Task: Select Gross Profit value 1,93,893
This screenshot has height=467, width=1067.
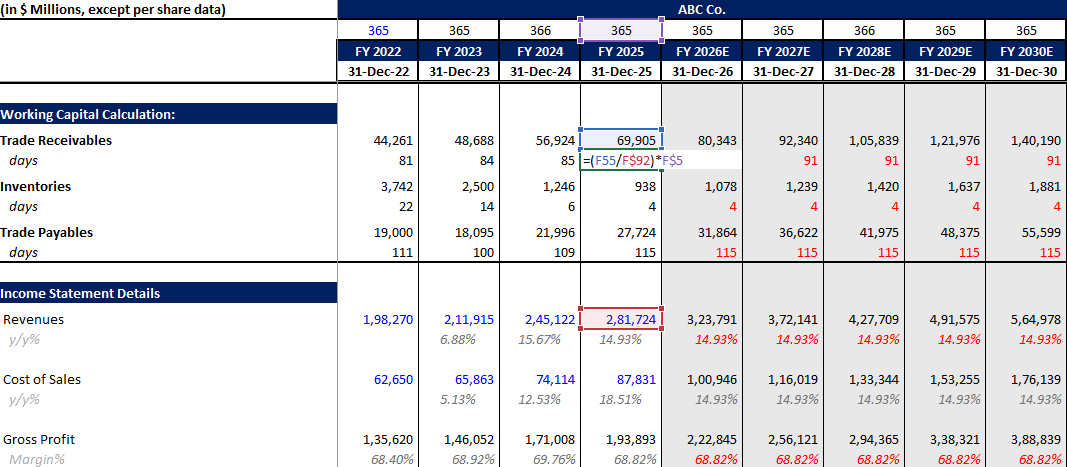Action: 630,439
